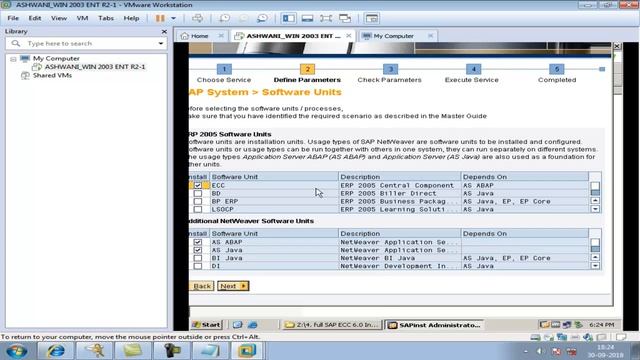Click the VMware network adapter status icon
The height and width of the screenshot is (360, 640).
(x=562, y=337)
